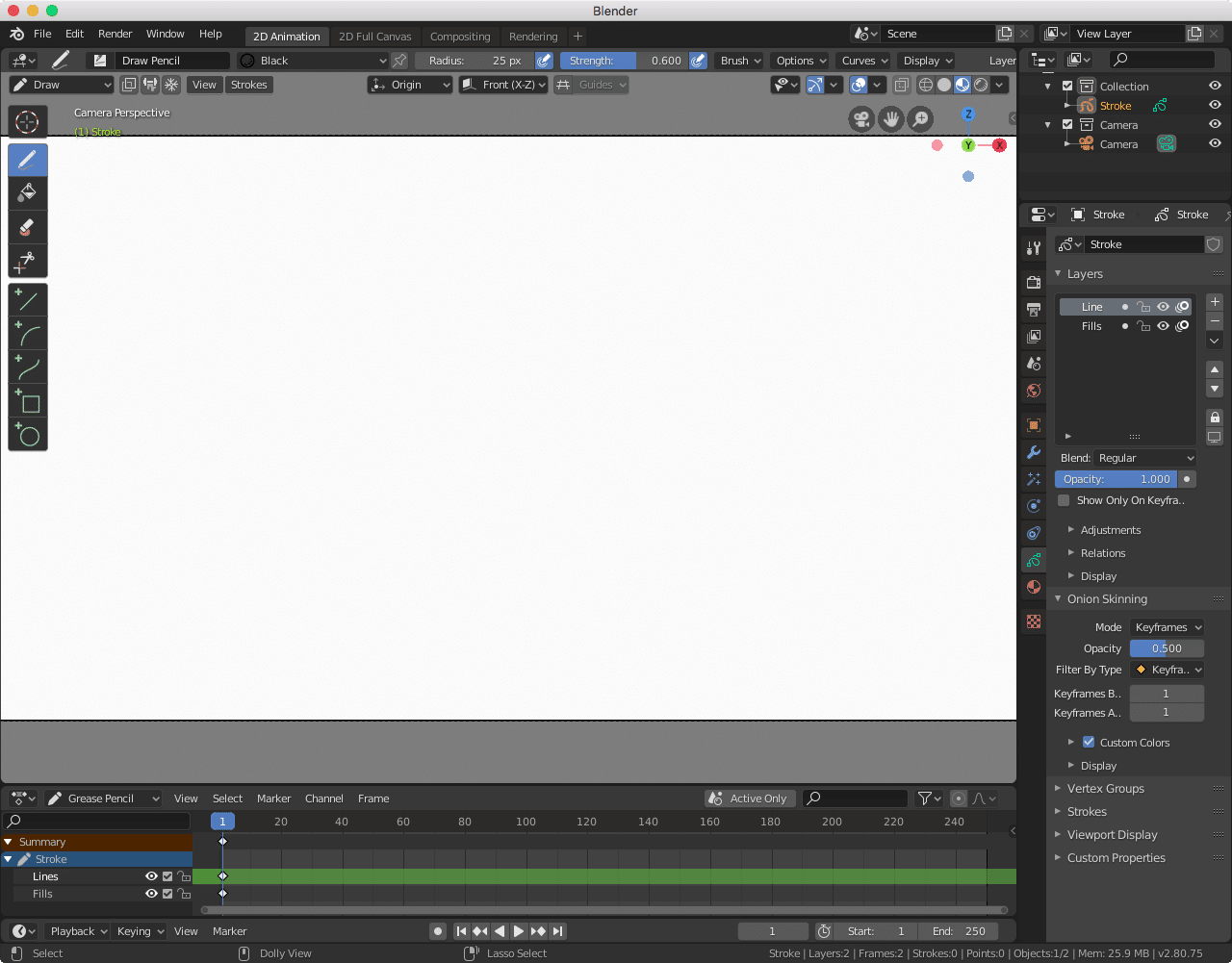Play animation forward
Viewport: 1232px width, 963px height.
pyautogui.click(x=519, y=931)
